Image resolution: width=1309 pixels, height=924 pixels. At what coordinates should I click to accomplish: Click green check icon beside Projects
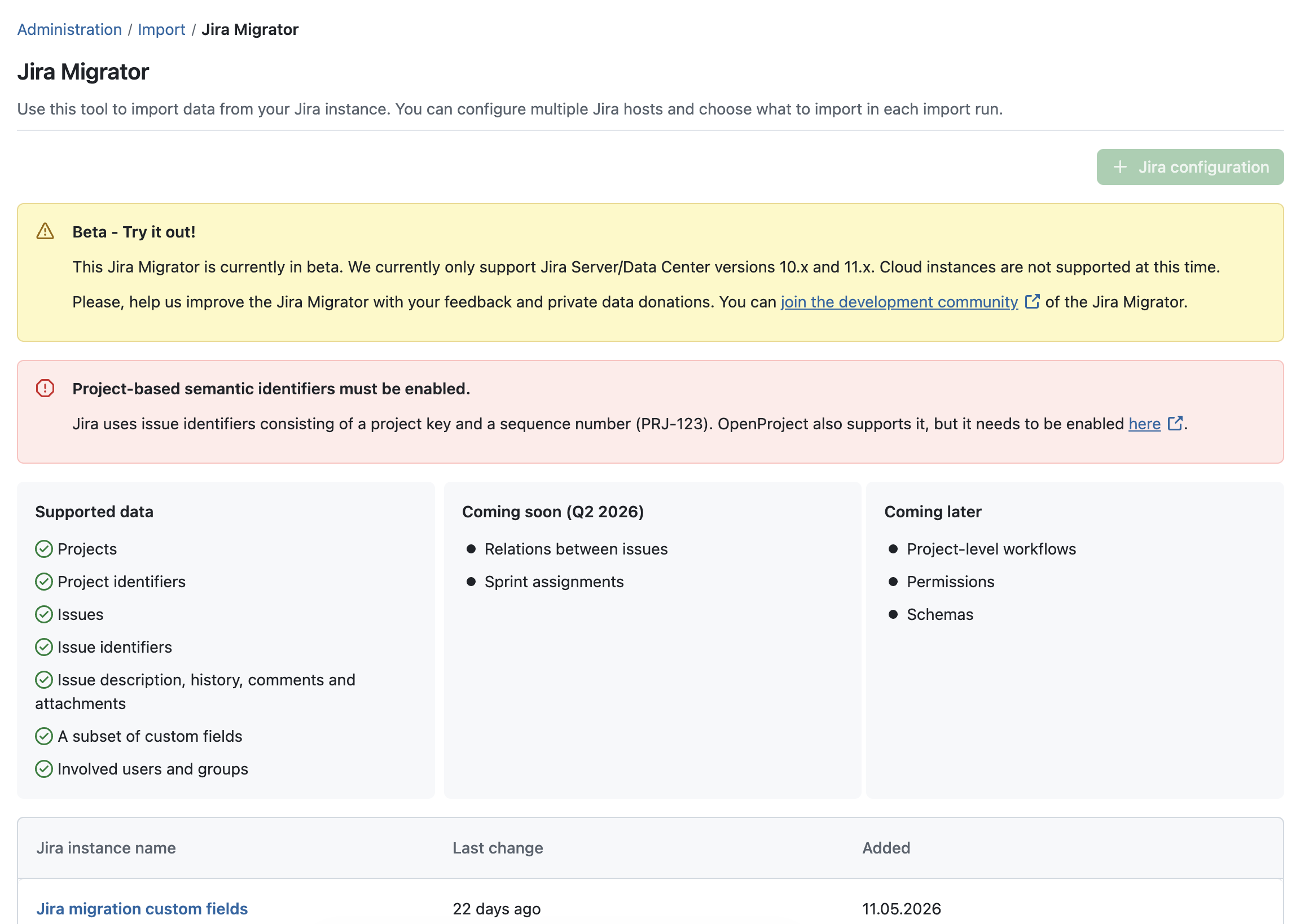point(44,549)
